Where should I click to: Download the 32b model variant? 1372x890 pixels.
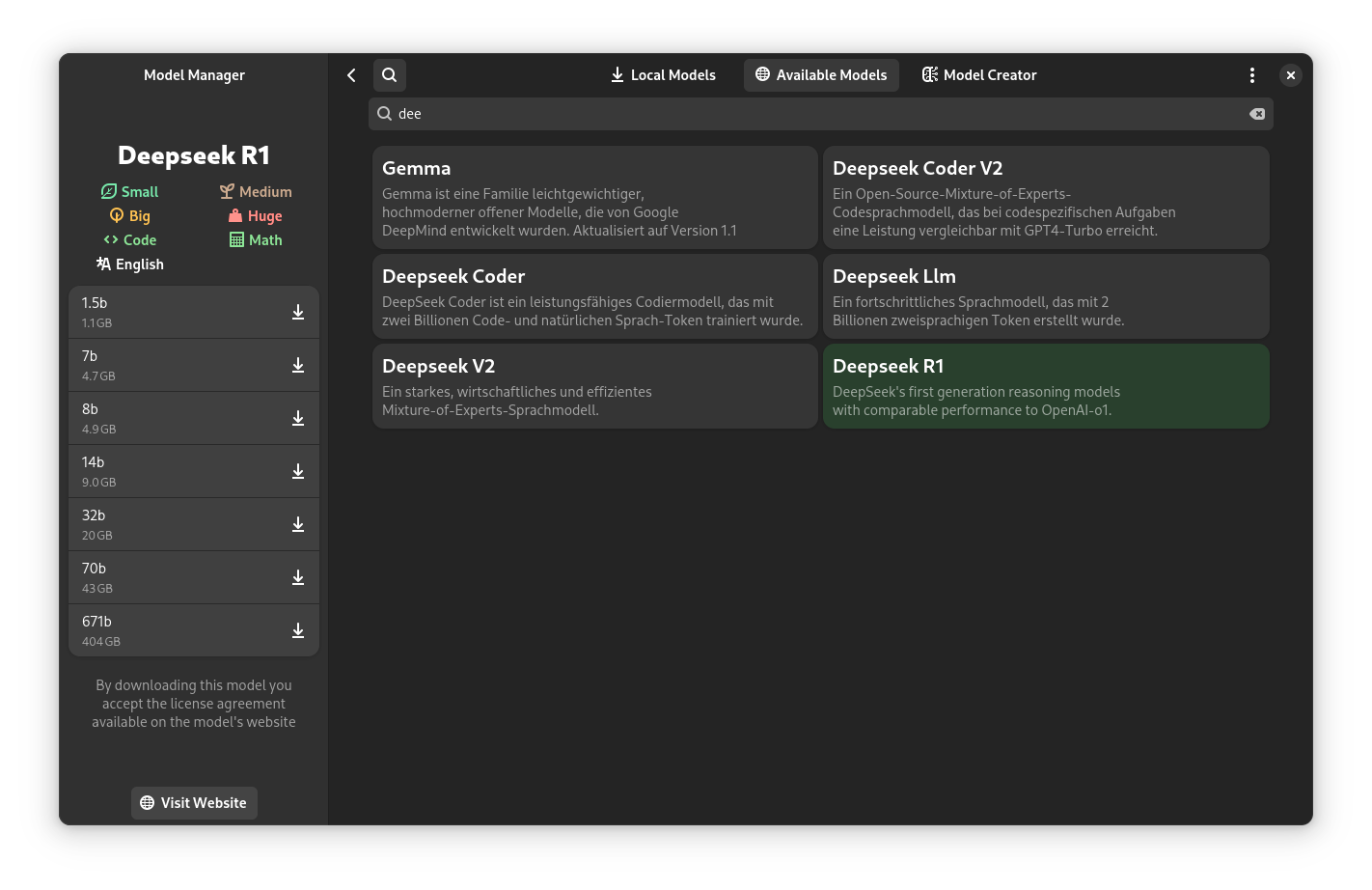click(x=298, y=524)
